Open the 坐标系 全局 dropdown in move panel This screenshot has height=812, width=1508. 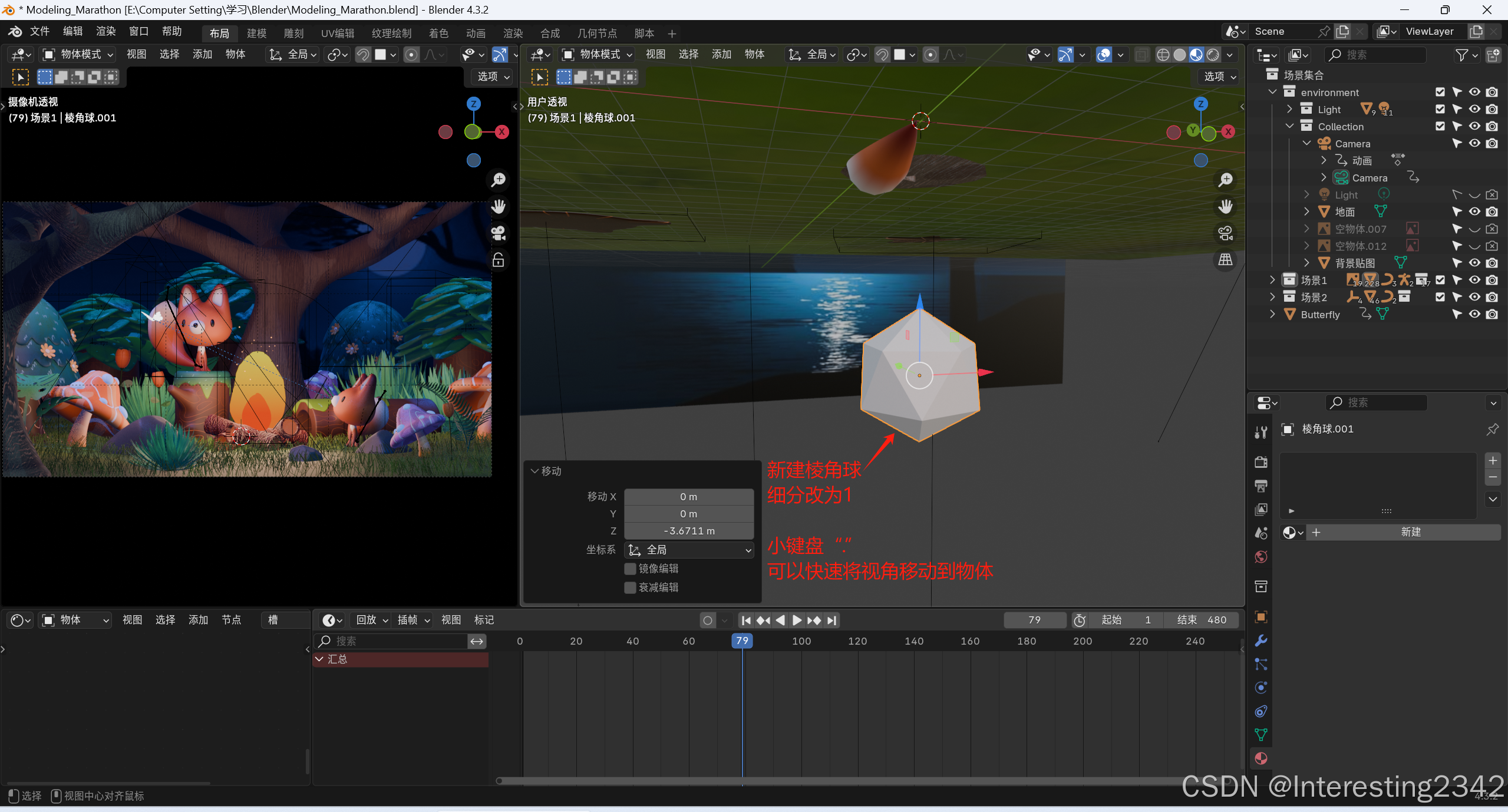click(x=689, y=550)
